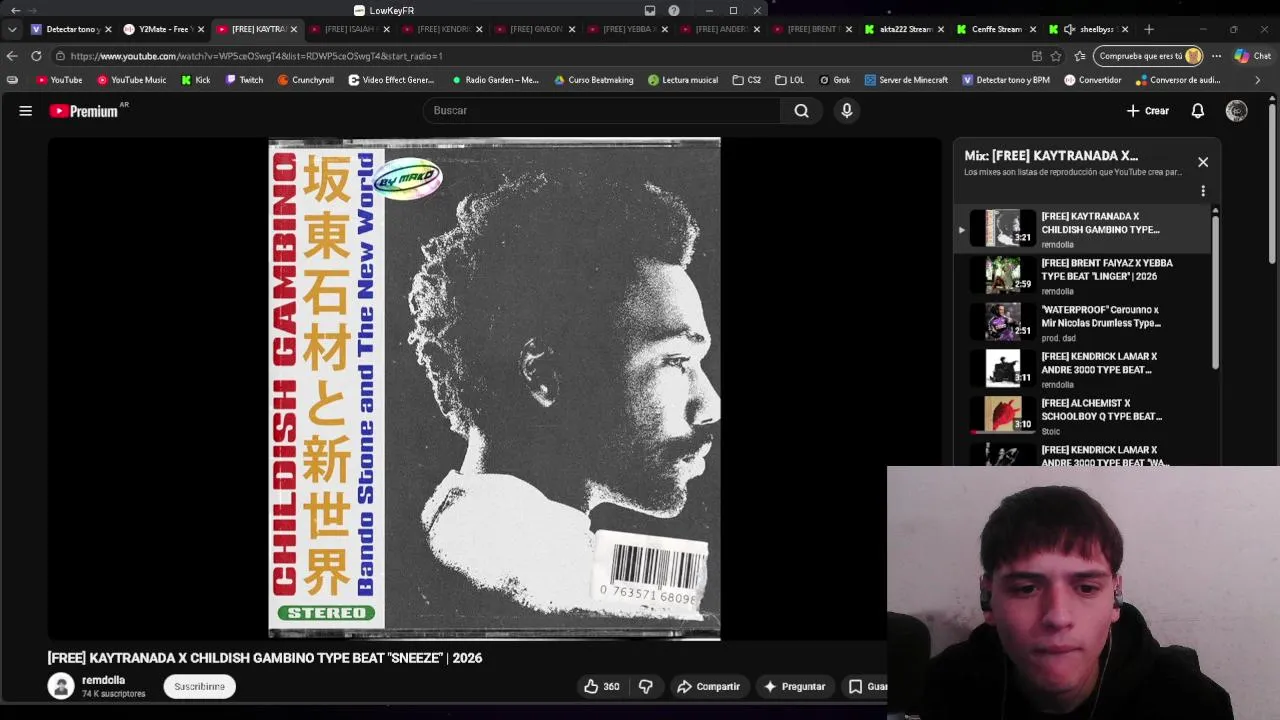Open Curso Beatmaking bookmark

coord(592,80)
